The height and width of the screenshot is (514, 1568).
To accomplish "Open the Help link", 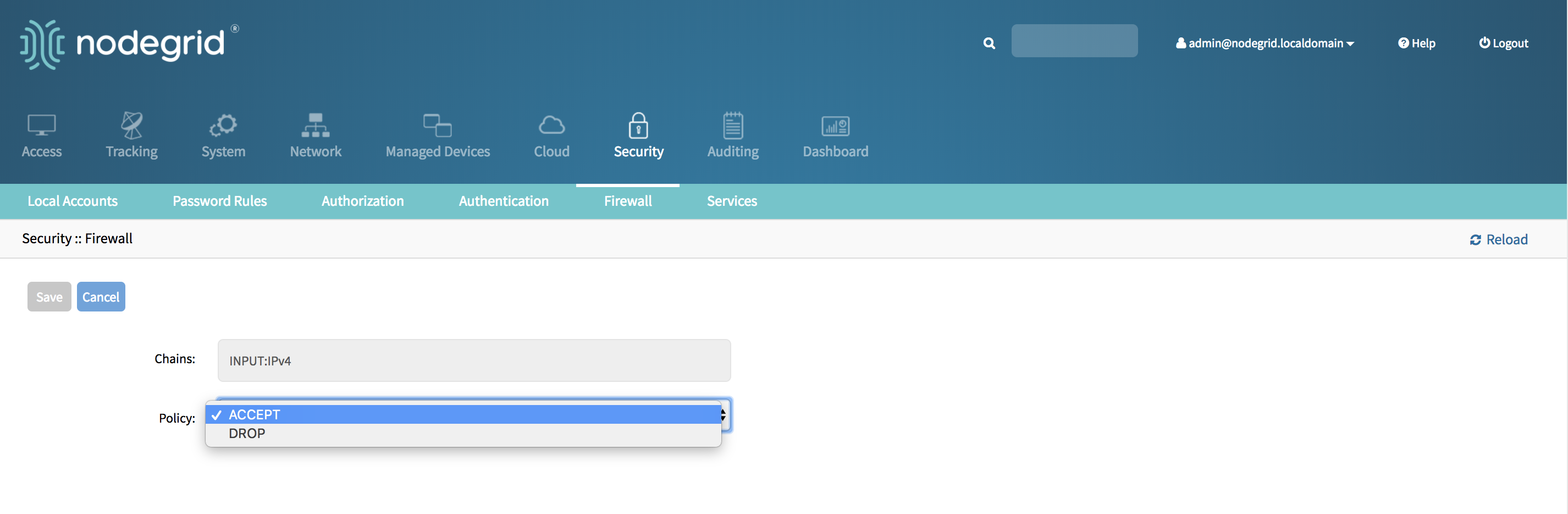I will (1416, 43).
